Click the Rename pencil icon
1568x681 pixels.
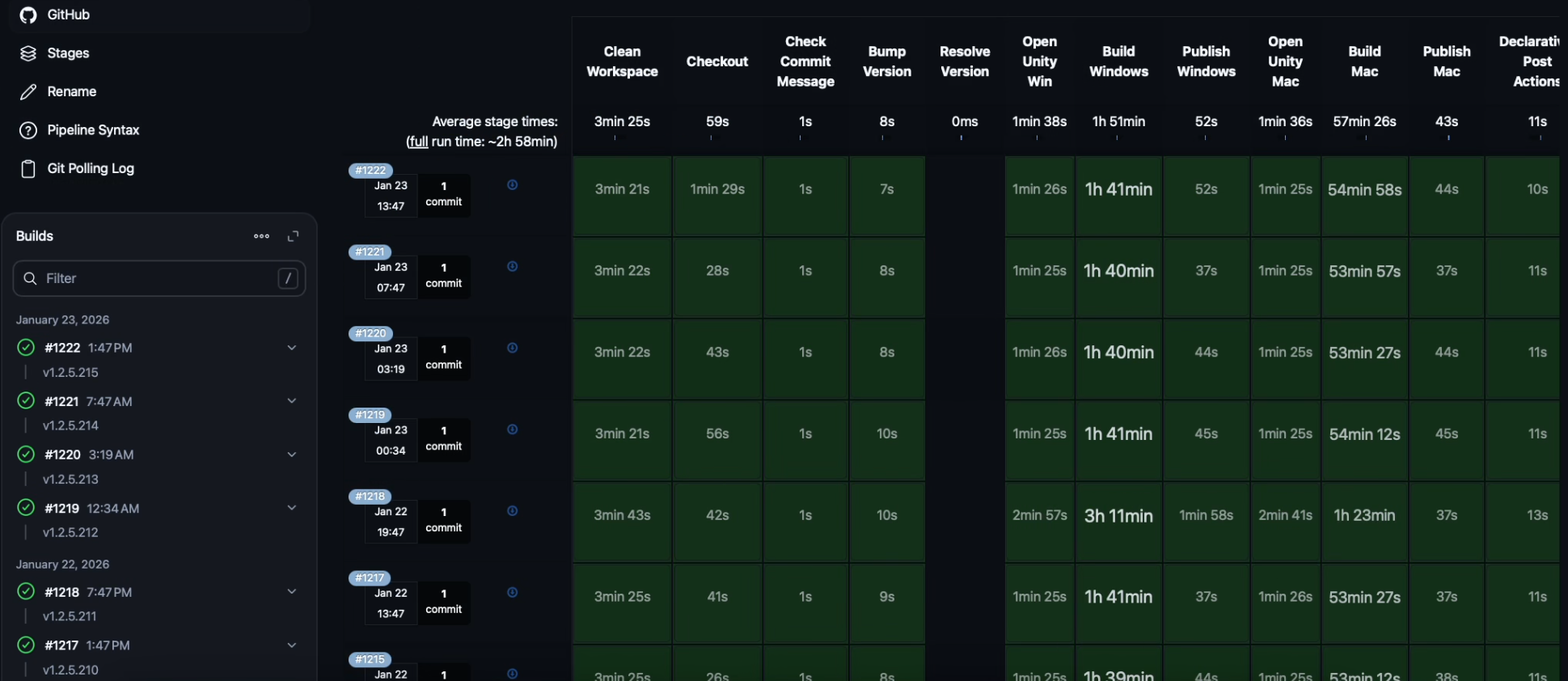(x=28, y=92)
